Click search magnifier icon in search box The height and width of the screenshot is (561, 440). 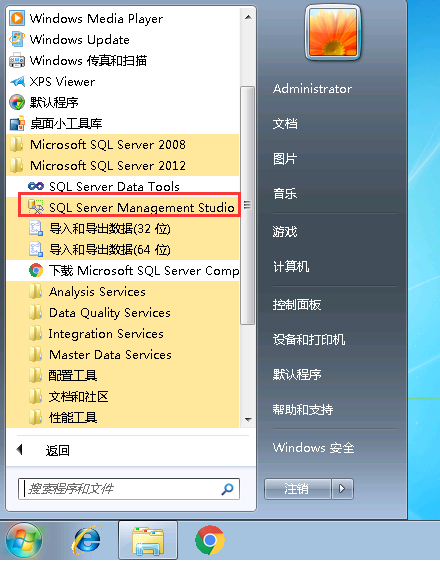227,489
